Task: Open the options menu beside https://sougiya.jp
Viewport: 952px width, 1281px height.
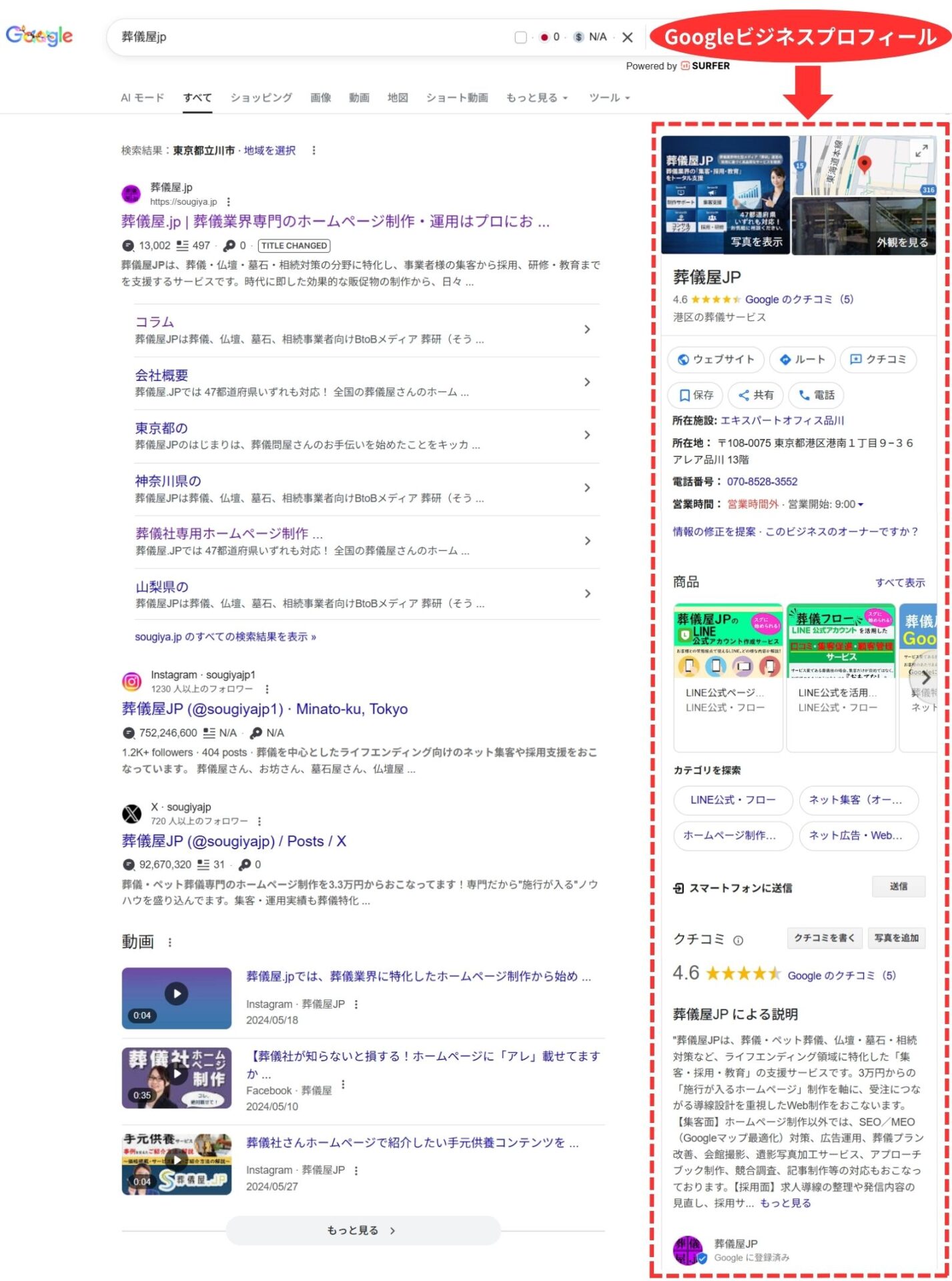Action: pos(229,201)
